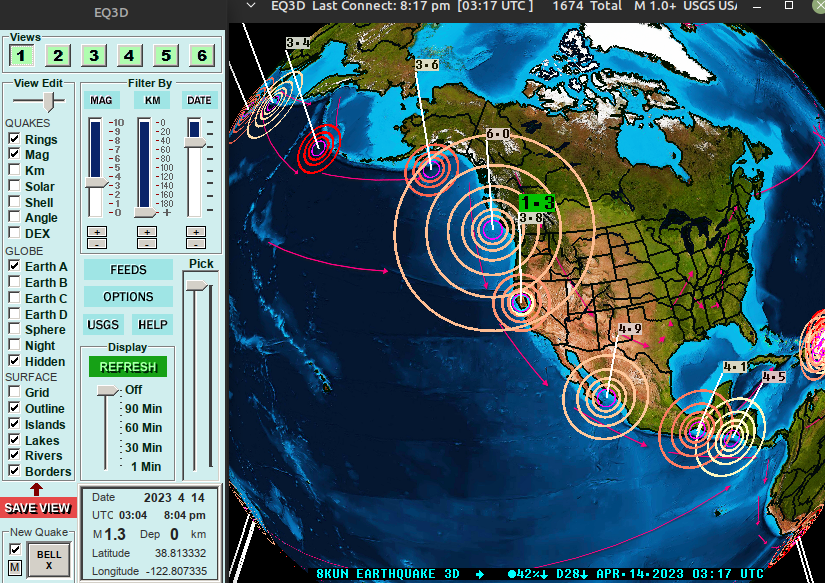Select the green 1.3 quake label
Screen dimensions: 825x583
coord(537,203)
